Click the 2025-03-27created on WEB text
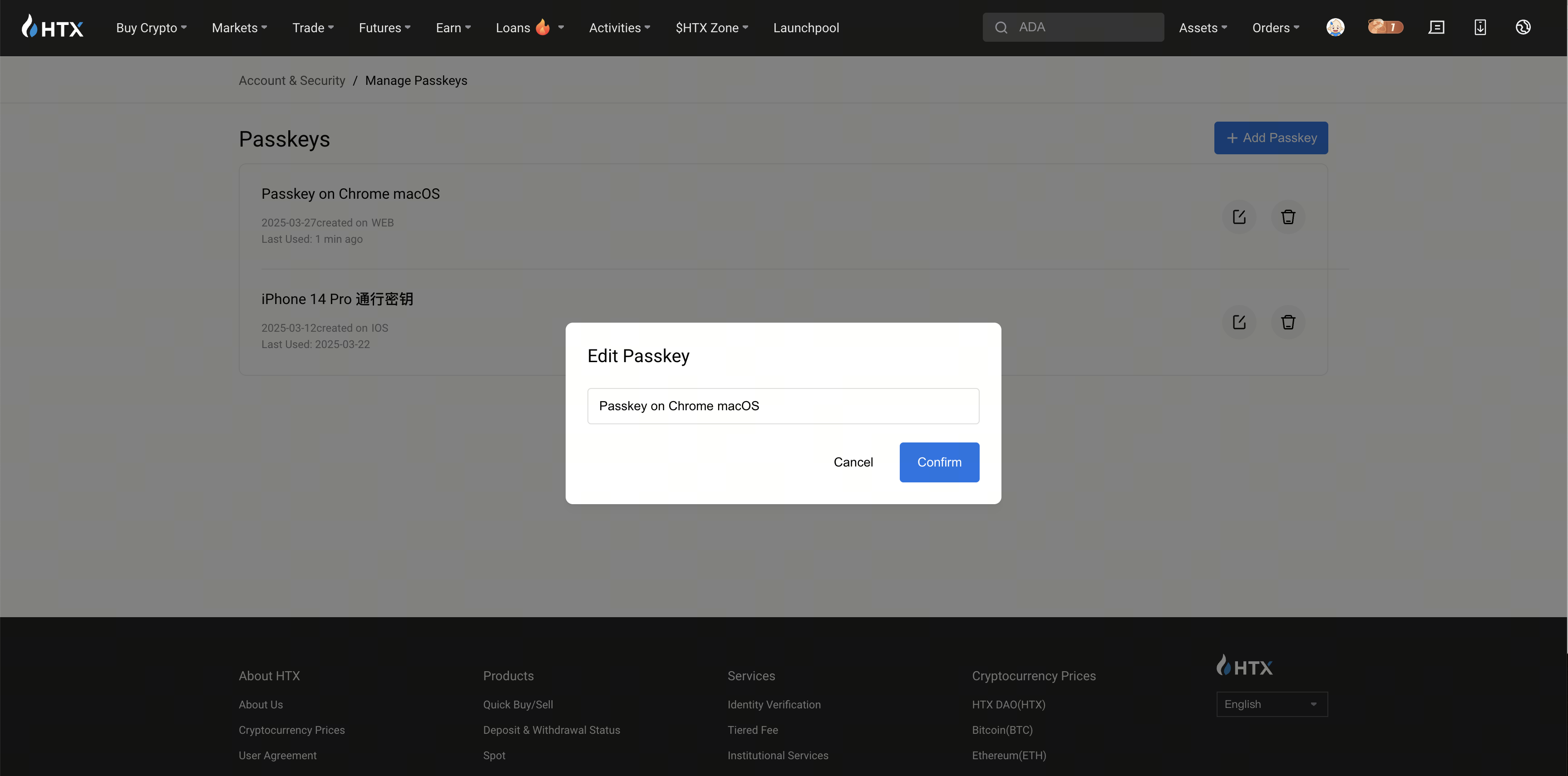 [x=327, y=223]
